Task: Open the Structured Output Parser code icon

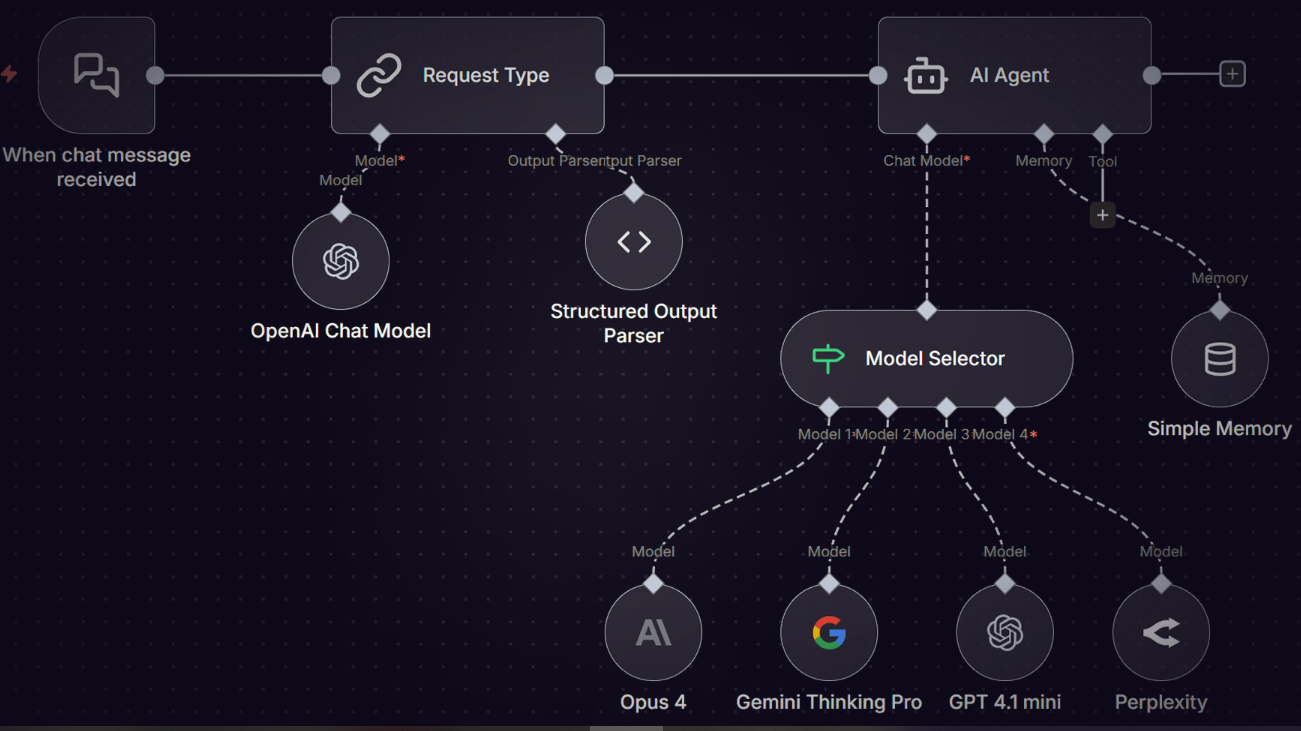Action: [634, 242]
